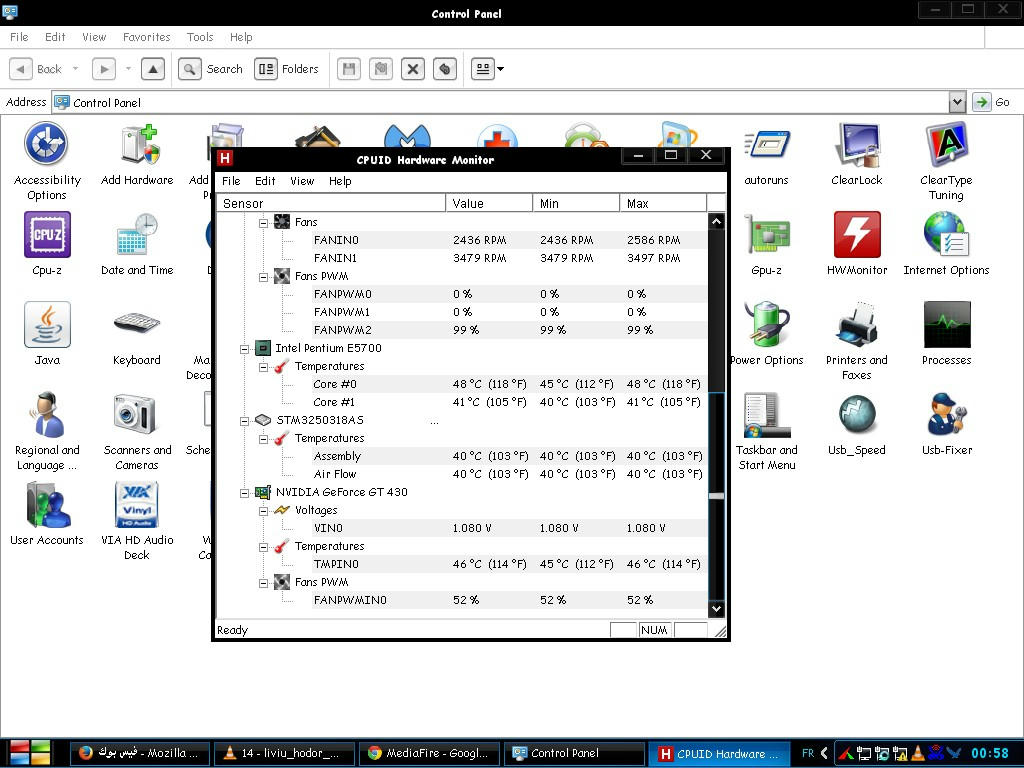1024x768 pixels.
Task: Collapse the first Fans PWM node
Action: tap(263, 277)
